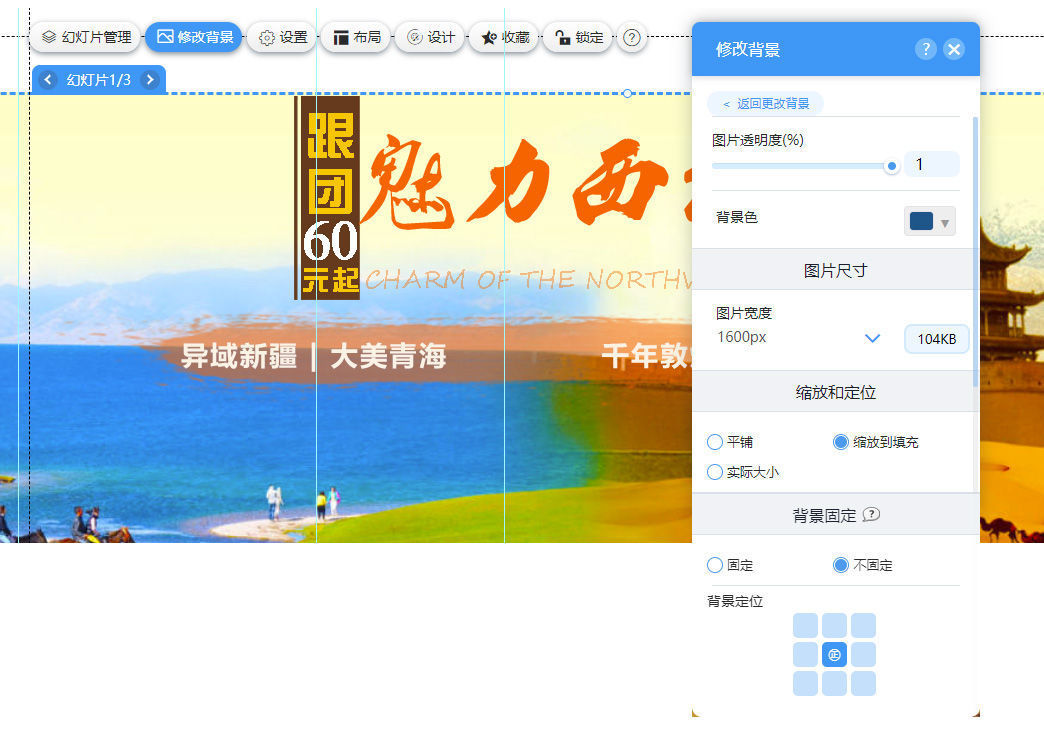Set background position to top-right cell

[864, 626]
